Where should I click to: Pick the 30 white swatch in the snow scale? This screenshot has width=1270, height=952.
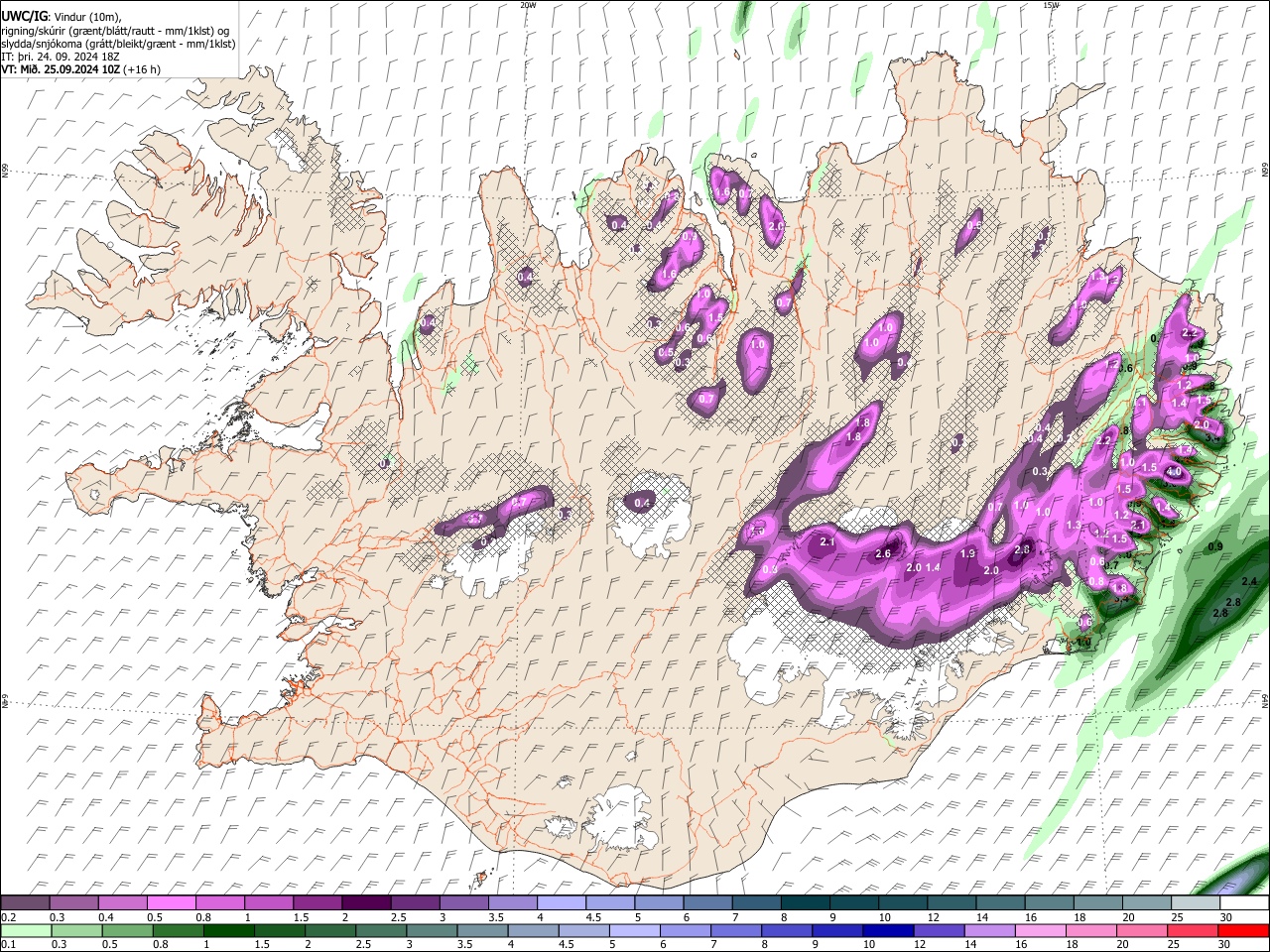pos(1244,902)
